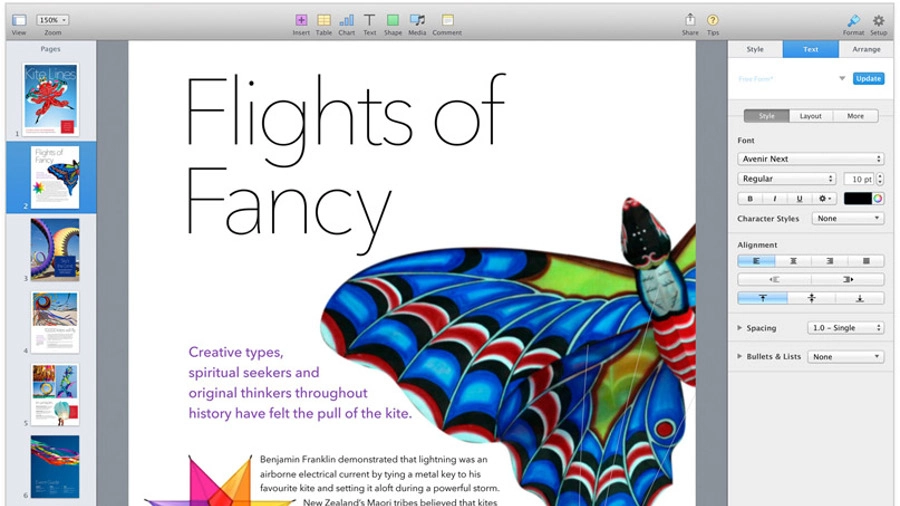Open the Avenir Next font dropdown
Screen dimensions: 900x506
810,159
